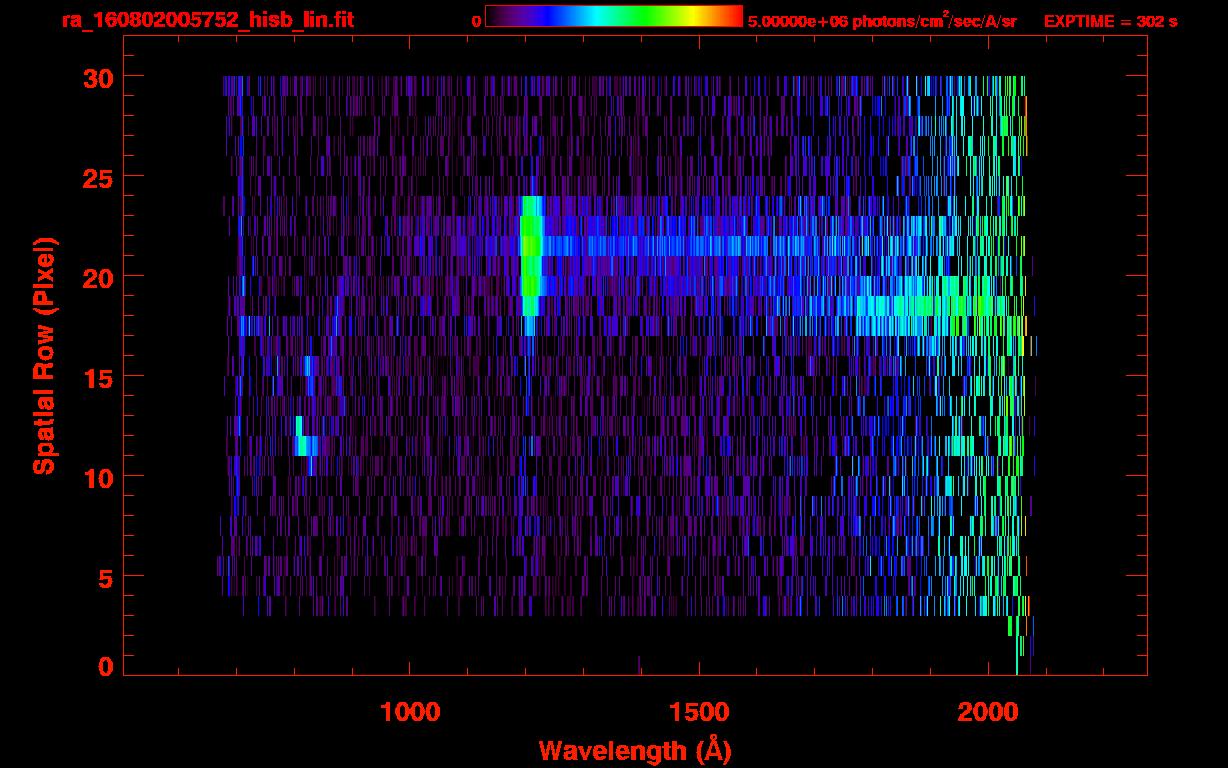Screen dimensions: 1228x768
Task: Click the bright green Lyman-alpha emission feature
Action: [x=531, y=256]
